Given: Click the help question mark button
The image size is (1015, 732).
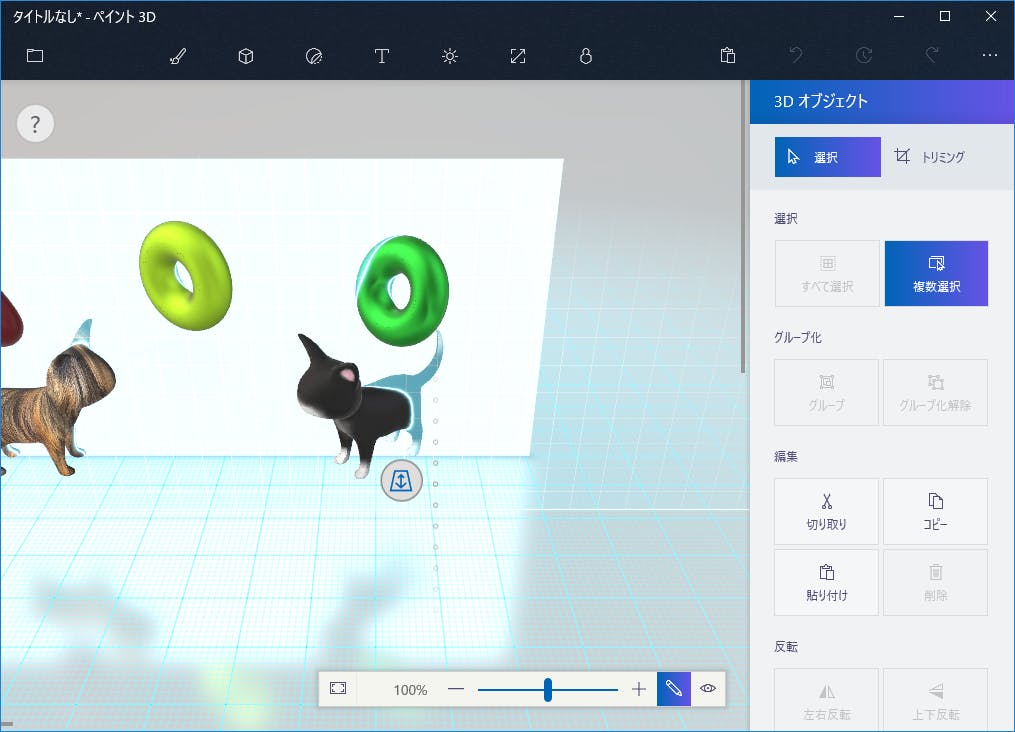Looking at the screenshot, I should 35,124.
